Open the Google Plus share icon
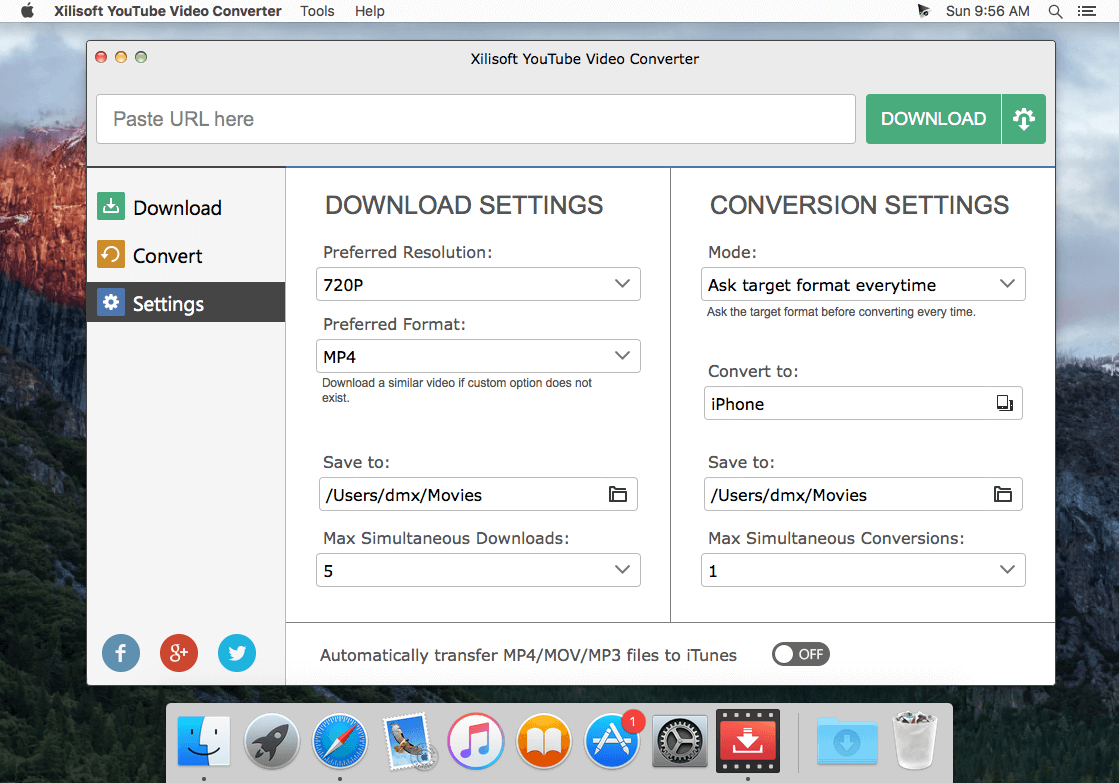1119x783 pixels. coord(178,652)
